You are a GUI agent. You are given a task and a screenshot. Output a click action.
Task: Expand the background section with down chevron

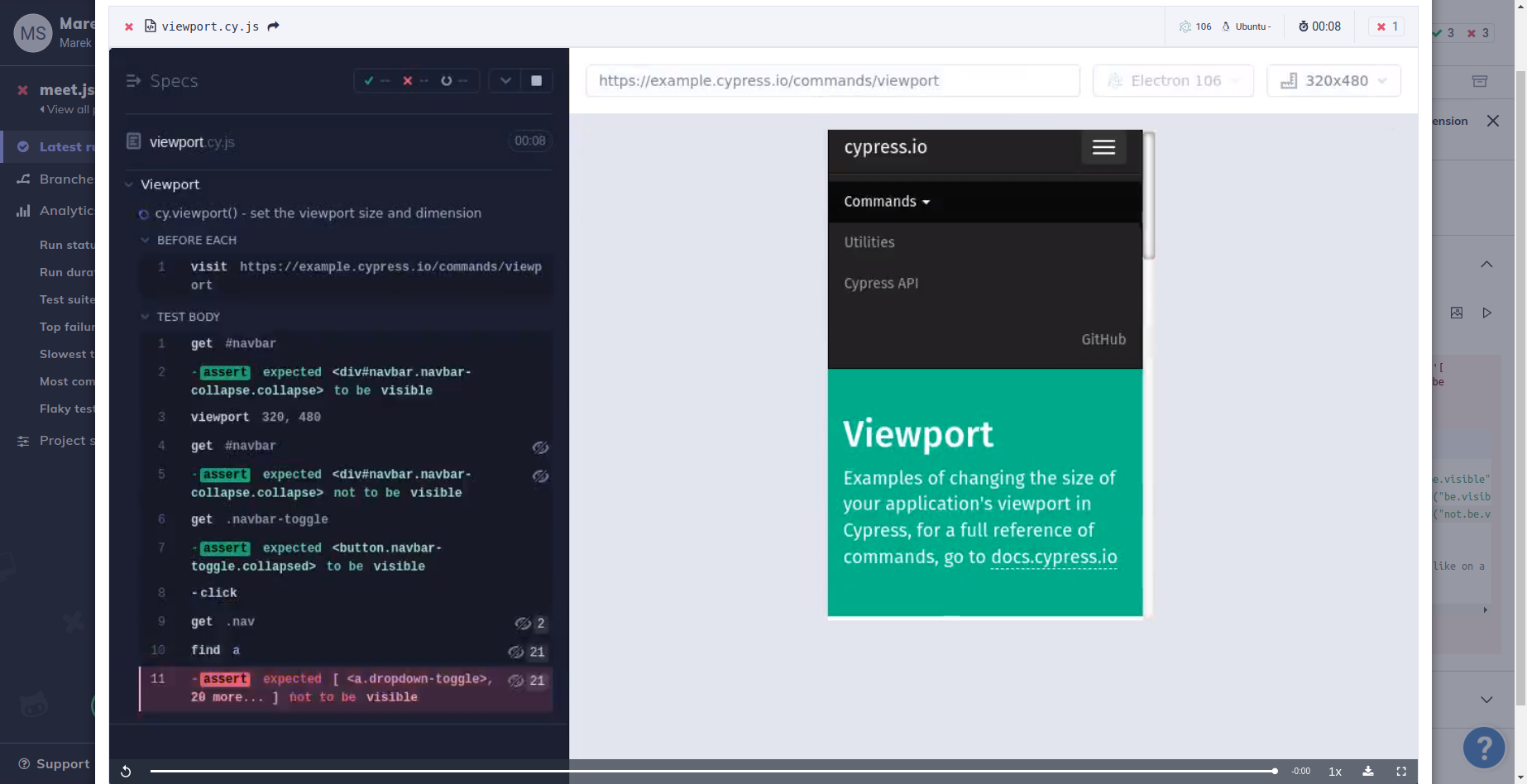tap(1486, 700)
